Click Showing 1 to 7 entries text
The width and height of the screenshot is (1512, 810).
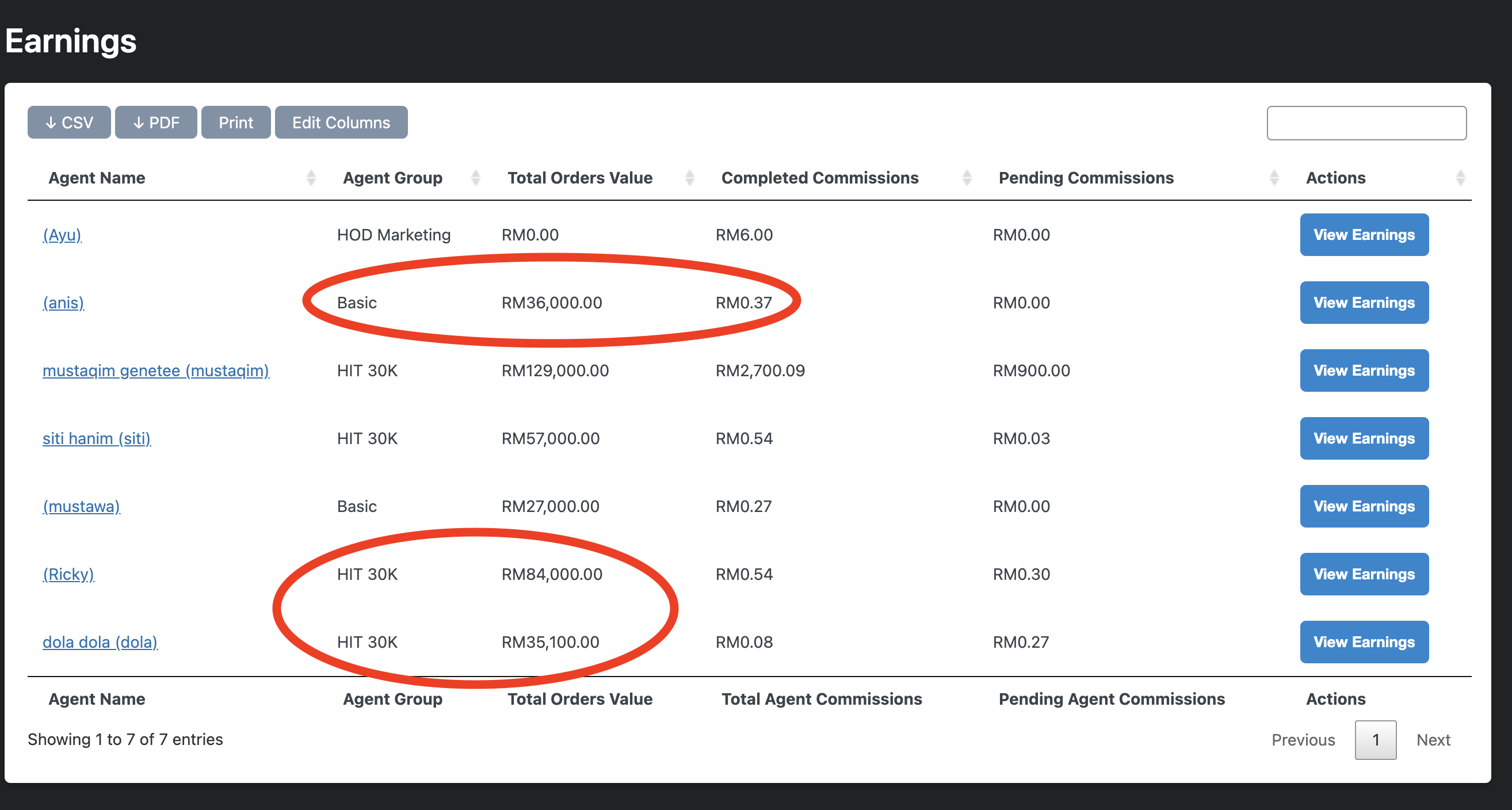pyautogui.click(x=125, y=739)
